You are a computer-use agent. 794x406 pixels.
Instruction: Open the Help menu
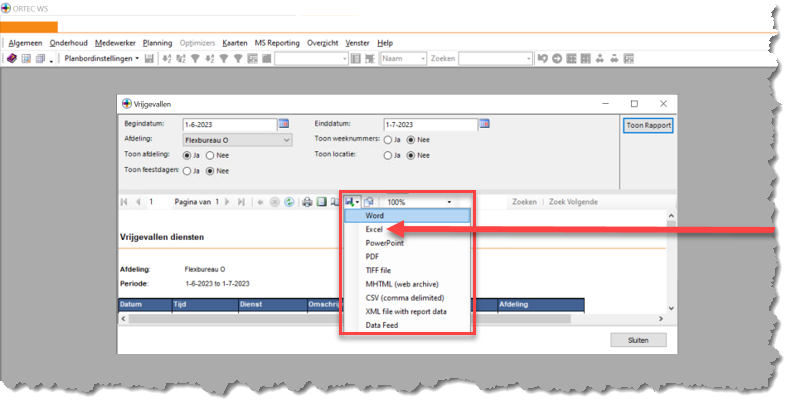click(x=385, y=43)
